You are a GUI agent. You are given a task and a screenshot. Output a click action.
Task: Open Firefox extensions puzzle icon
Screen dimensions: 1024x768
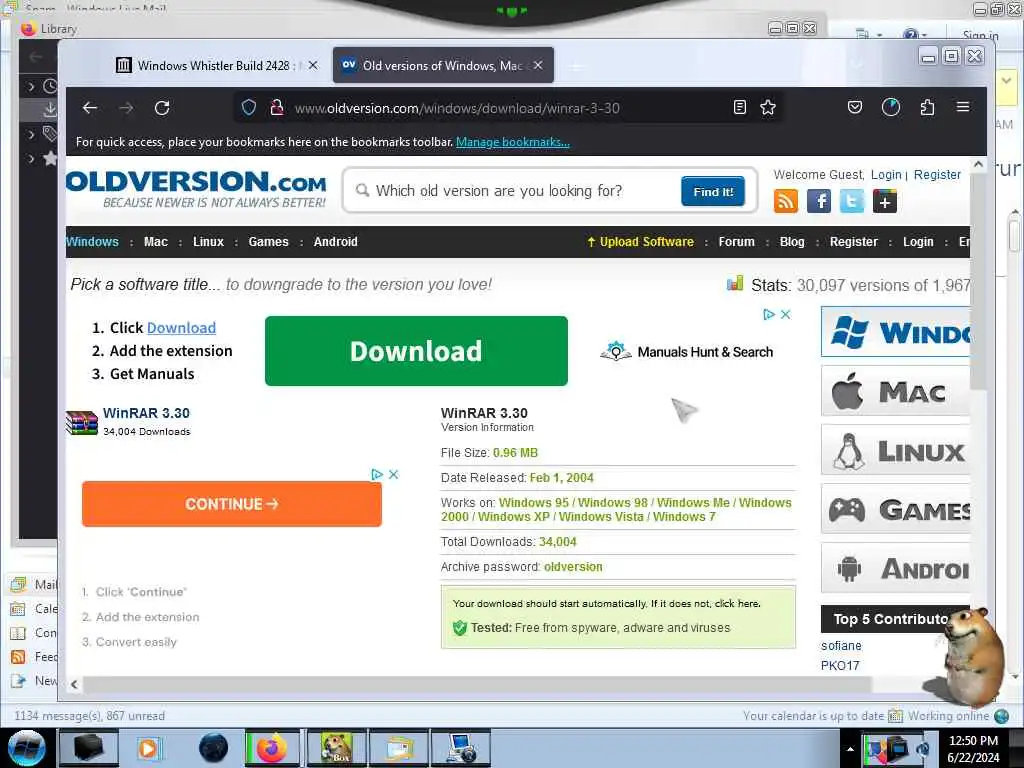click(927, 107)
